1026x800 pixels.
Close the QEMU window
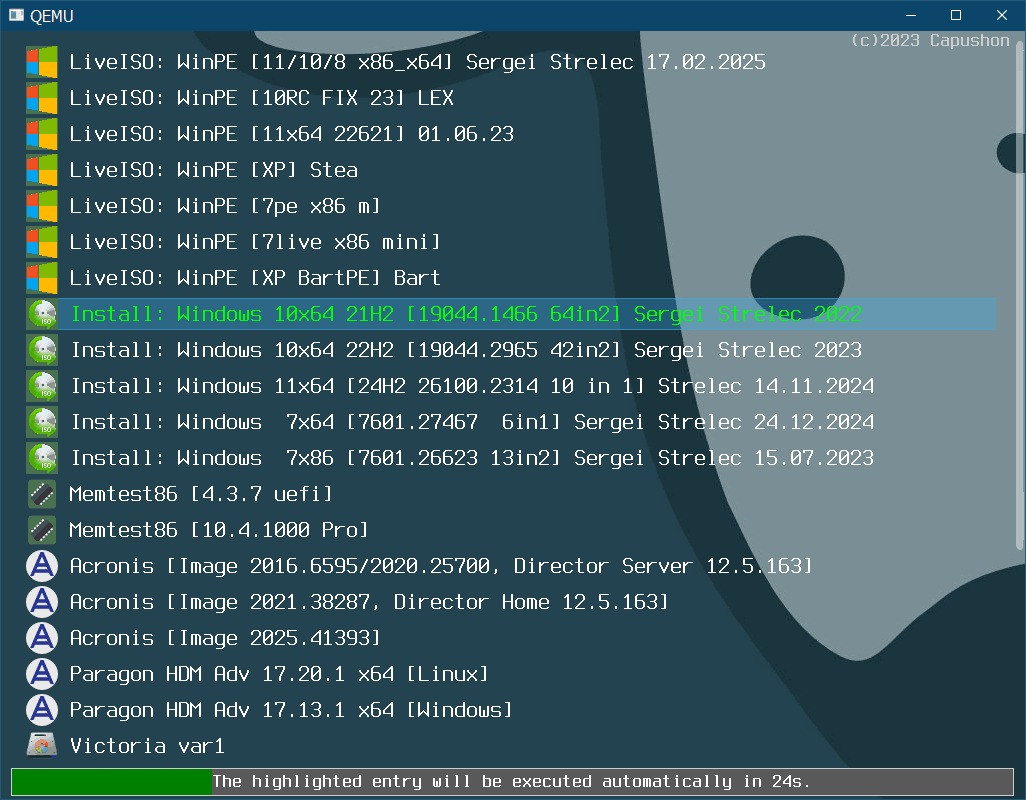(1002, 15)
